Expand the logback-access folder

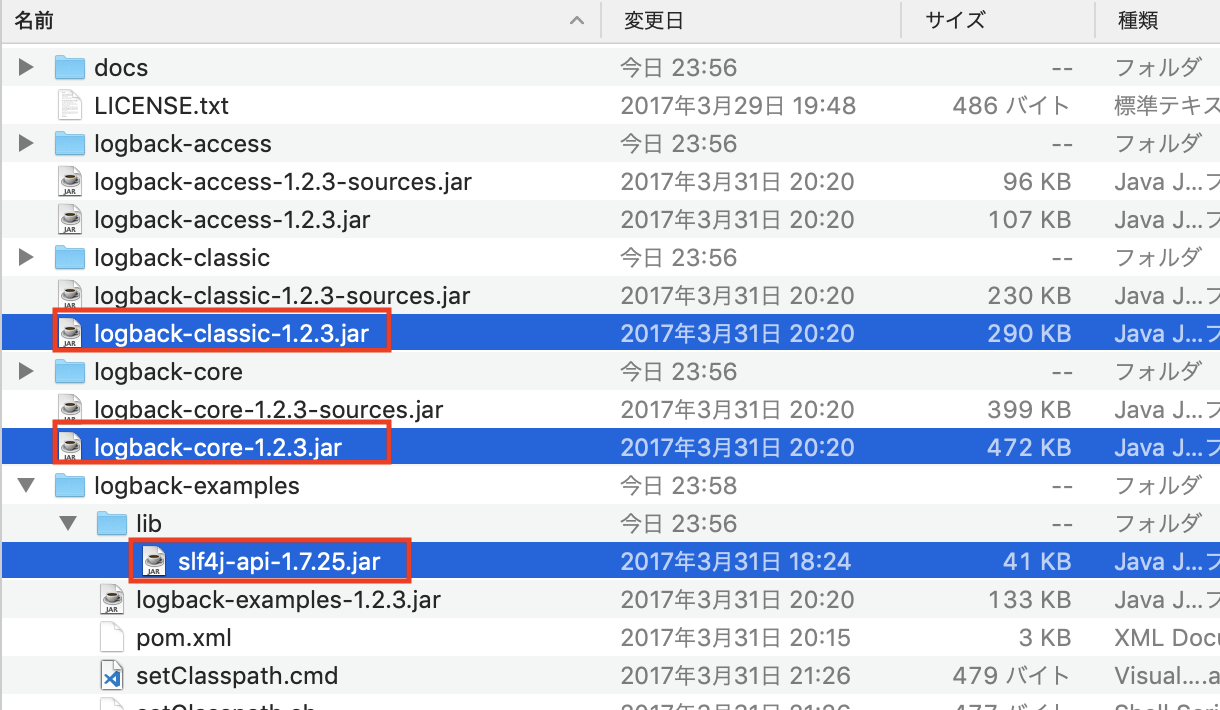27,144
